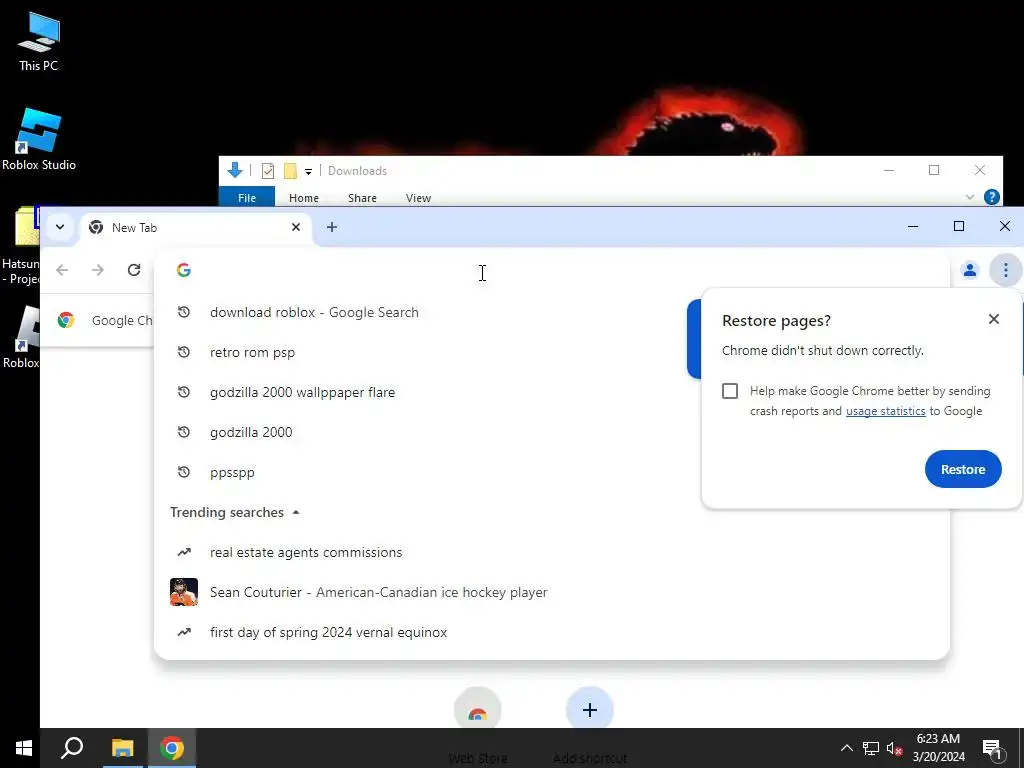This screenshot has width=1024, height=768.
Task: Select suggestion download roblox - Google Search
Action: (552, 312)
